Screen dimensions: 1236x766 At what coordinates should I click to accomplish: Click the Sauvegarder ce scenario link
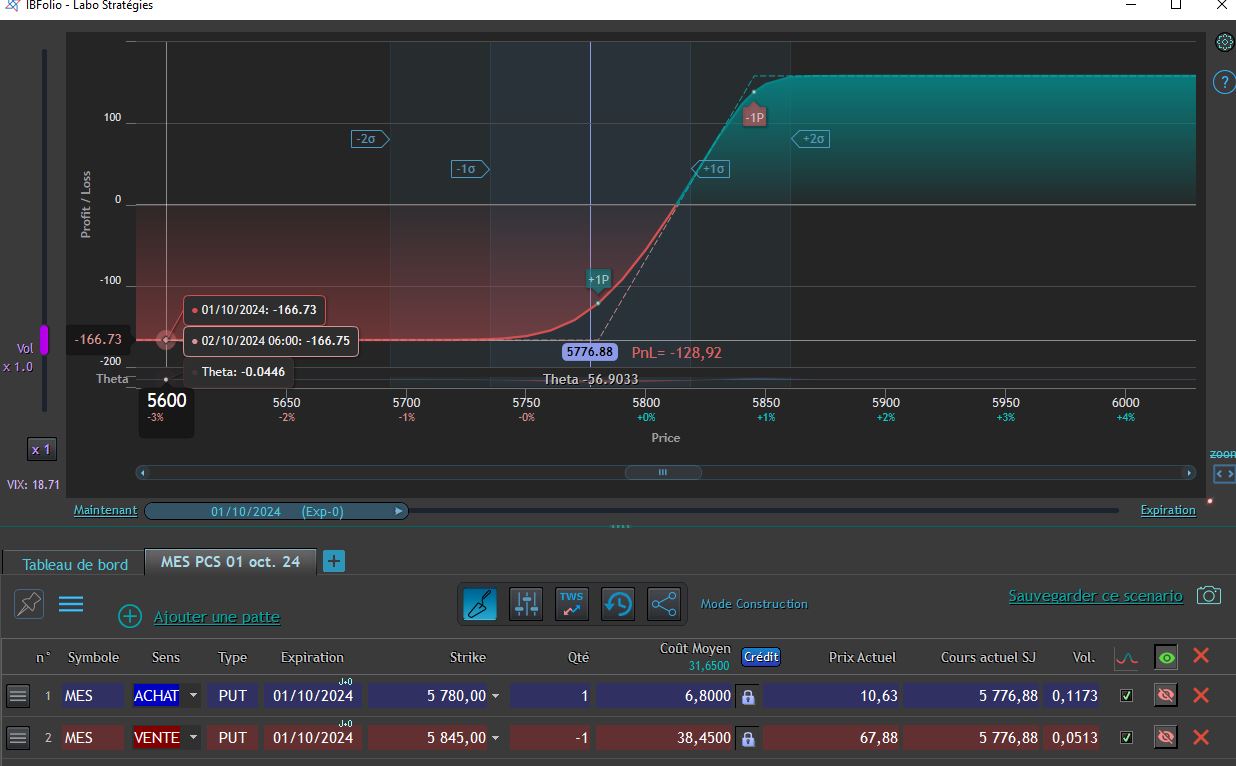1095,596
